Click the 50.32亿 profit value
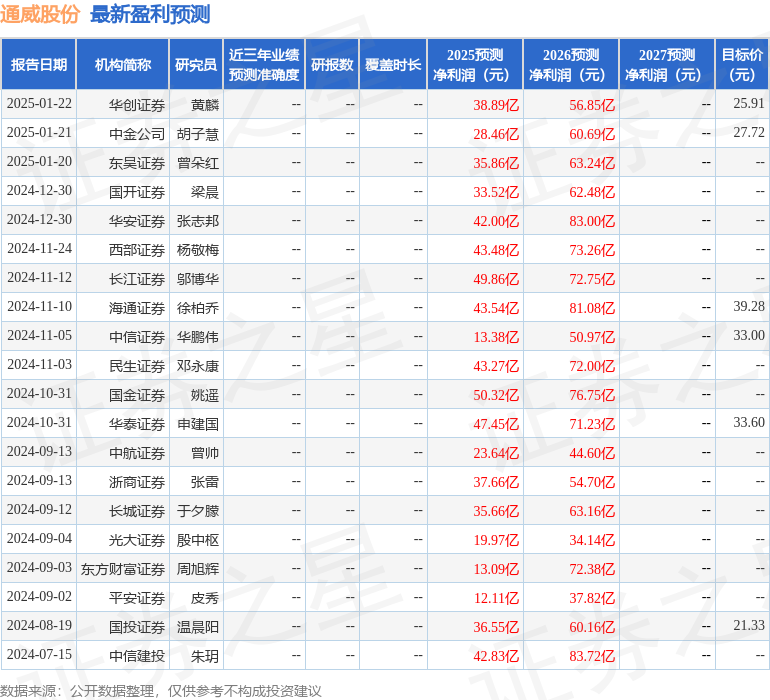Screen dimensions: 770x700 (496, 395)
